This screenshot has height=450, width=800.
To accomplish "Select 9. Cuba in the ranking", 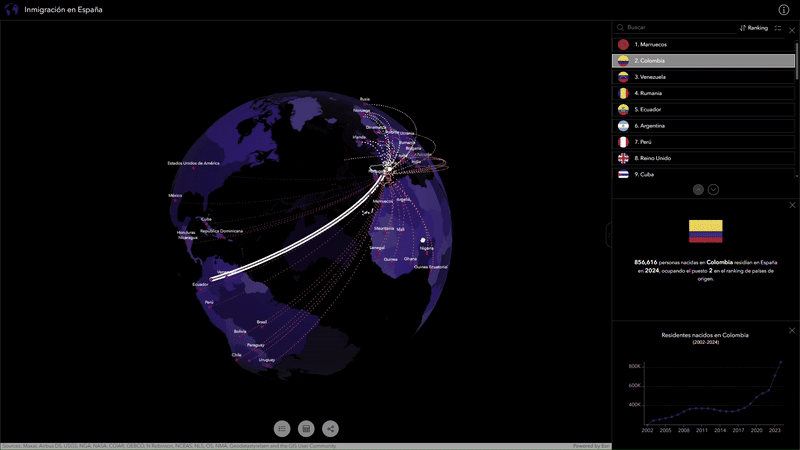I will point(703,174).
